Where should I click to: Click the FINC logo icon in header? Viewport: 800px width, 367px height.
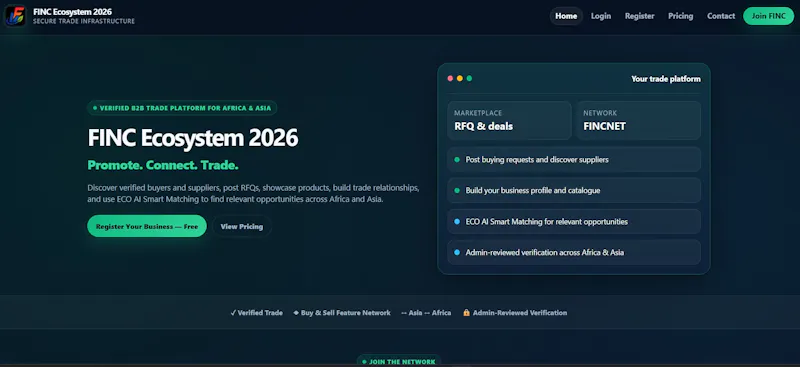pos(15,16)
